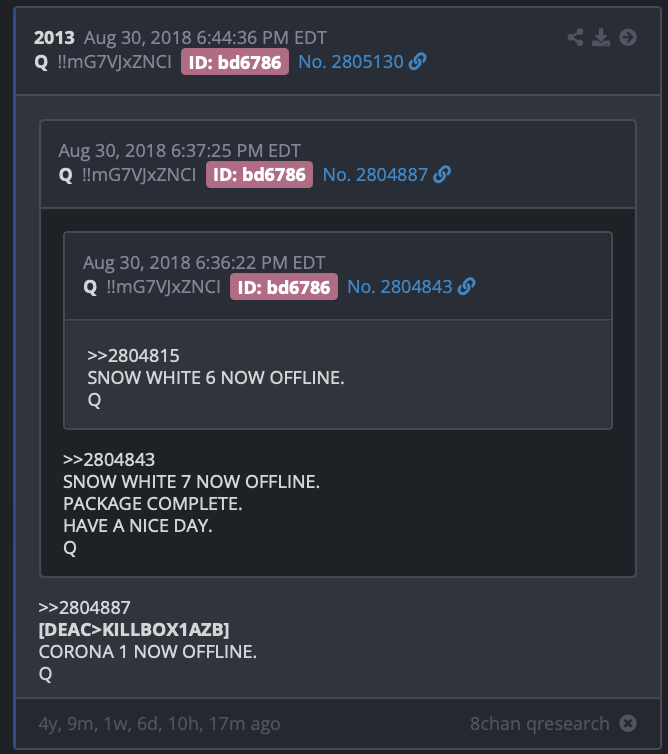Open post No. 2804843 link
This screenshot has height=754, width=668.
tap(400, 287)
